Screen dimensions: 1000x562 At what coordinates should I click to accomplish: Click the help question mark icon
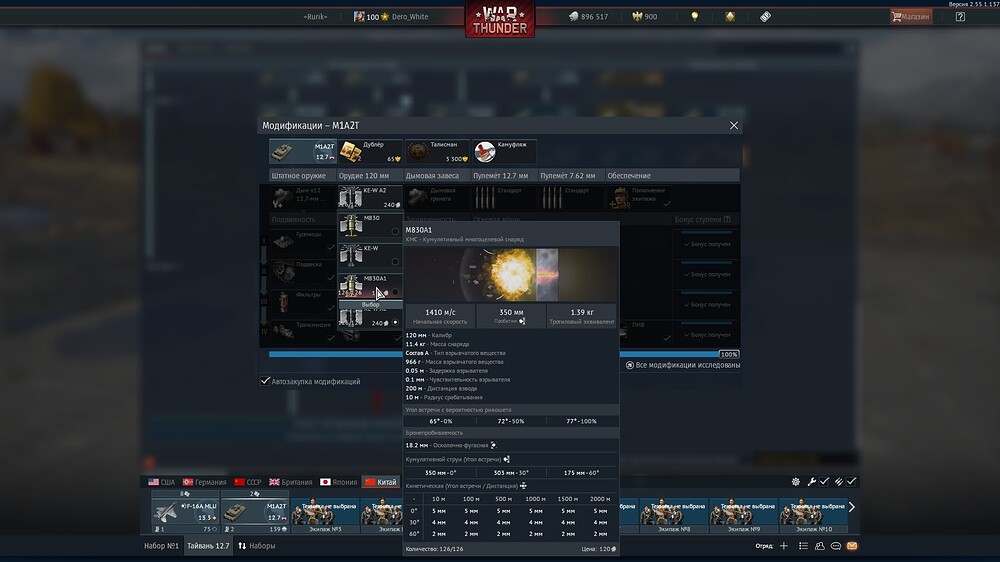point(960,17)
